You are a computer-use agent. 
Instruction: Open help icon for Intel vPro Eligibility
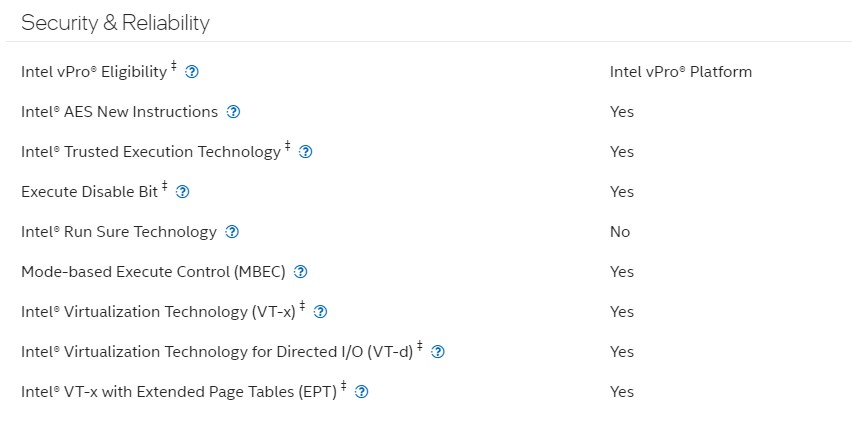tap(192, 72)
